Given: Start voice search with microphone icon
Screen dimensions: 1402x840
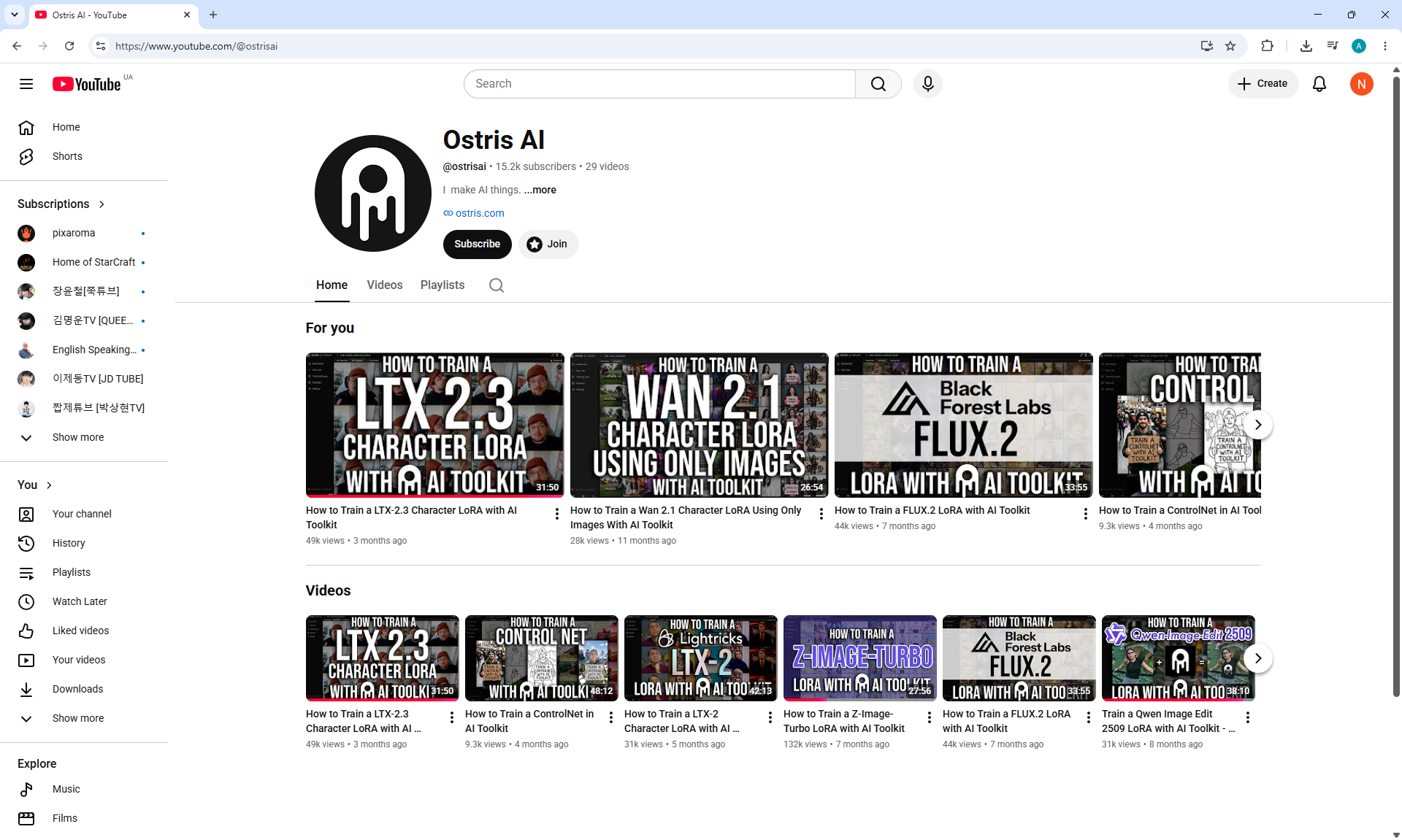Looking at the screenshot, I should click(x=928, y=84).
